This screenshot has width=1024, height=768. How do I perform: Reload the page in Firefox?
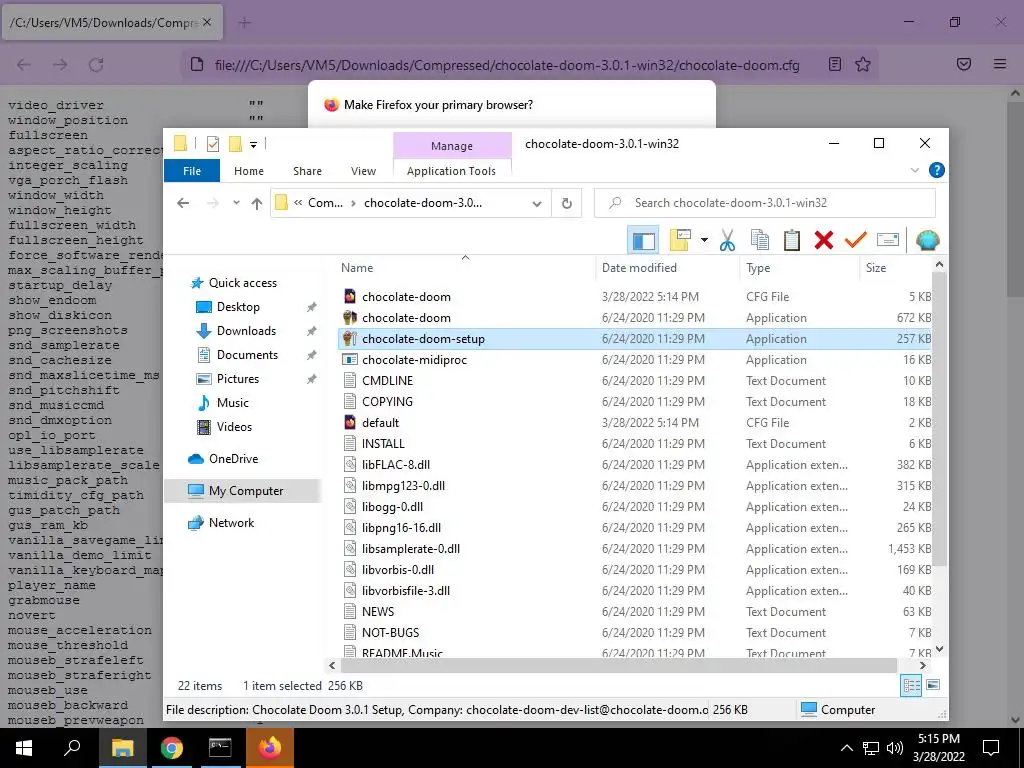pyautogui.click(x=97, y=65)
